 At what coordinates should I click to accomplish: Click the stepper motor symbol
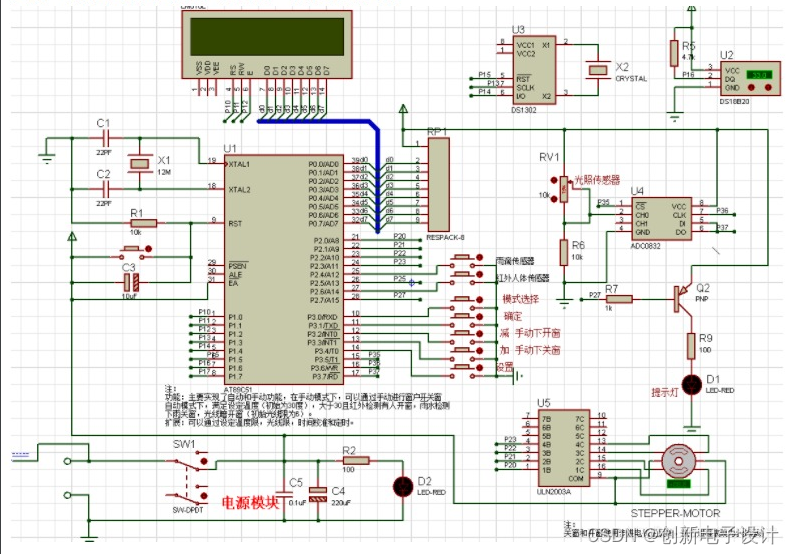(679, 461)
